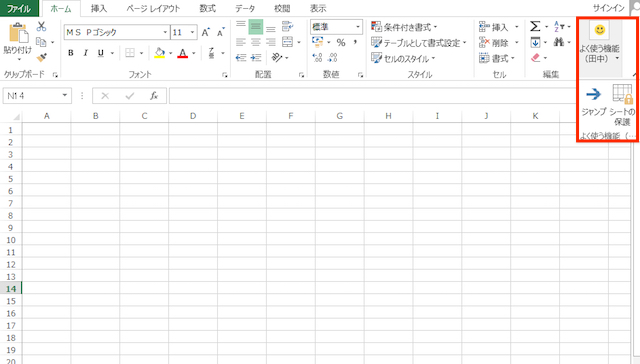Image resolution: width=640 pixels, height=364 pixels.
Task: Click the Borders icon
Action: click(130, 53)
